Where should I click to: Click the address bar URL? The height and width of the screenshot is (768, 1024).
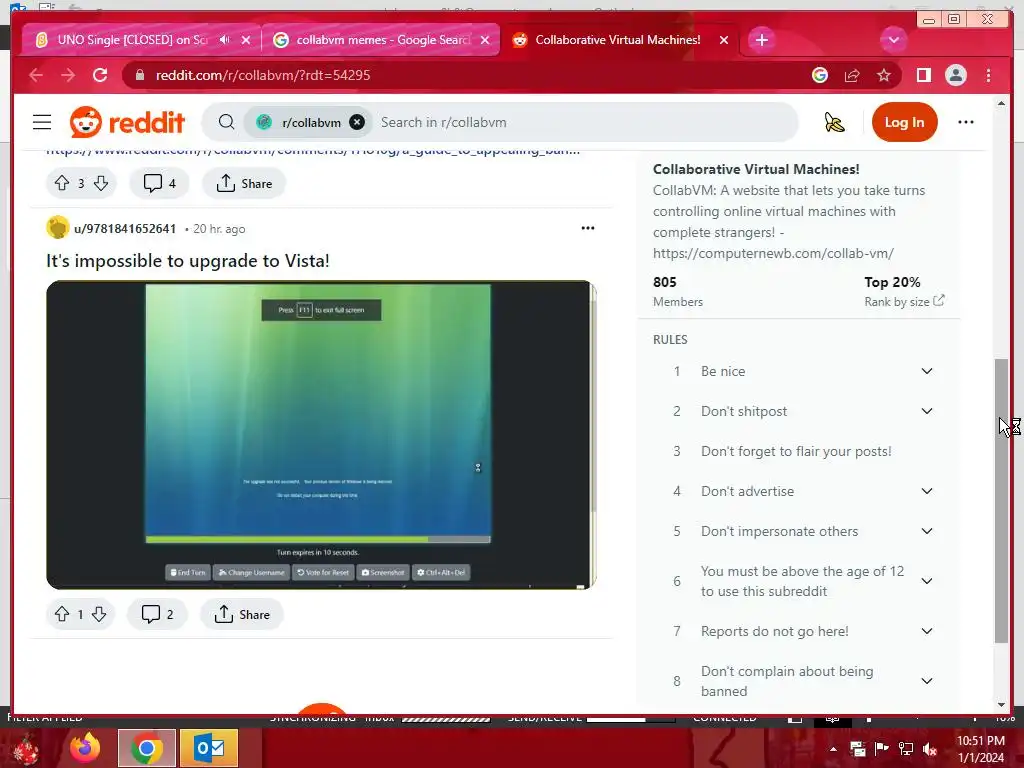click(x=263, y=75)
